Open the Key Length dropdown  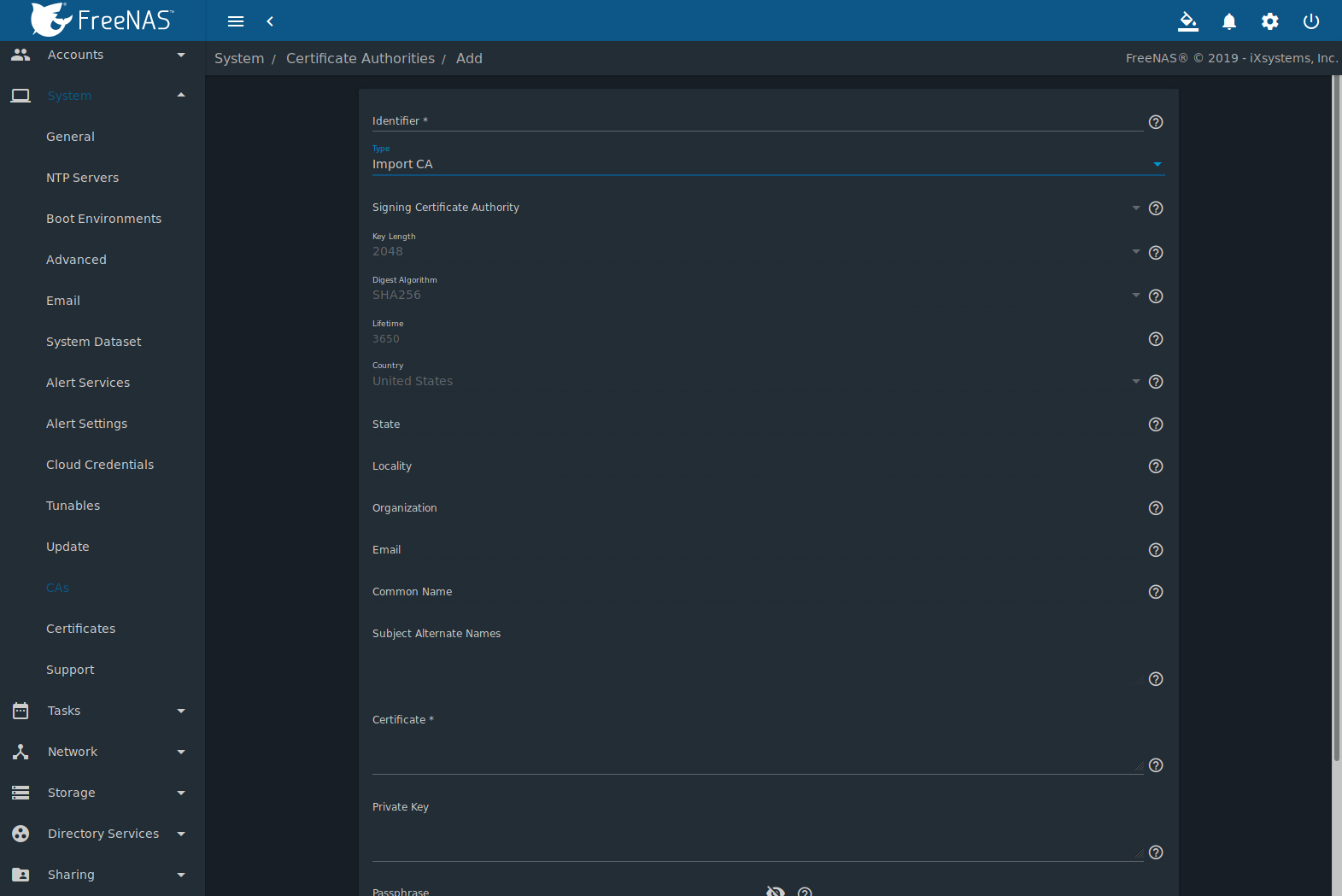(758, 251)
